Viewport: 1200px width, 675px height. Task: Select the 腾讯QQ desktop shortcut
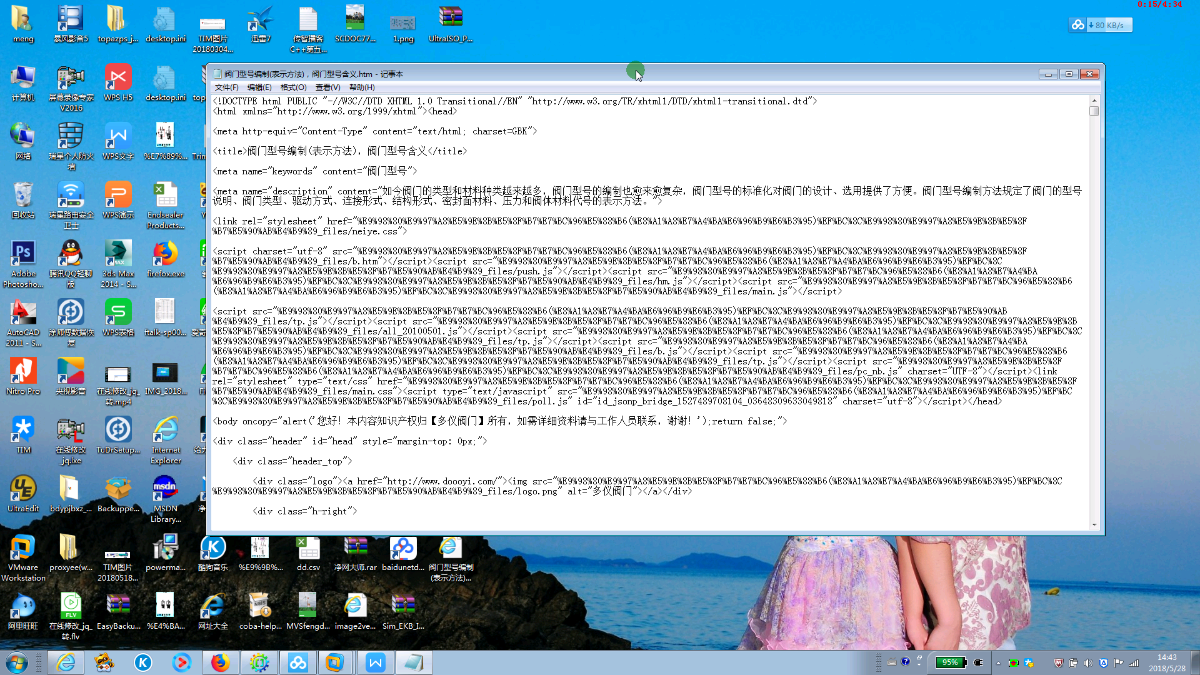tap(70, 263)
